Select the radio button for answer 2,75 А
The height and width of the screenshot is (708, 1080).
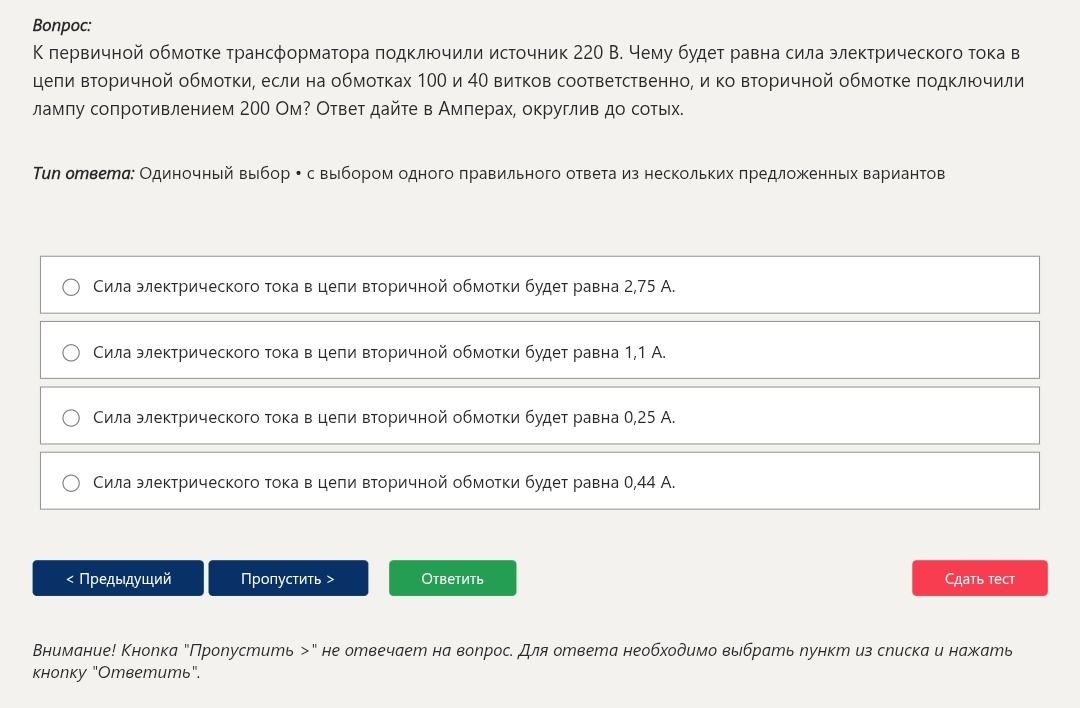point(71,287)
